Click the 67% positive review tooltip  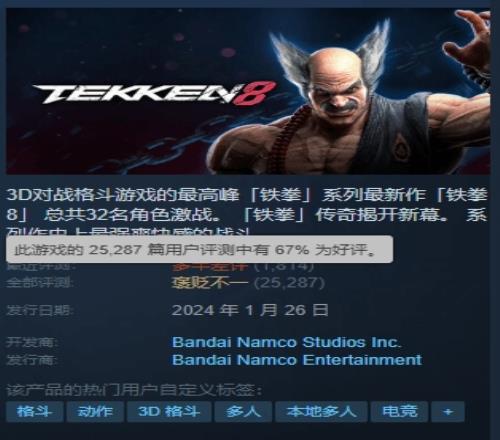(x=199, y=249)
